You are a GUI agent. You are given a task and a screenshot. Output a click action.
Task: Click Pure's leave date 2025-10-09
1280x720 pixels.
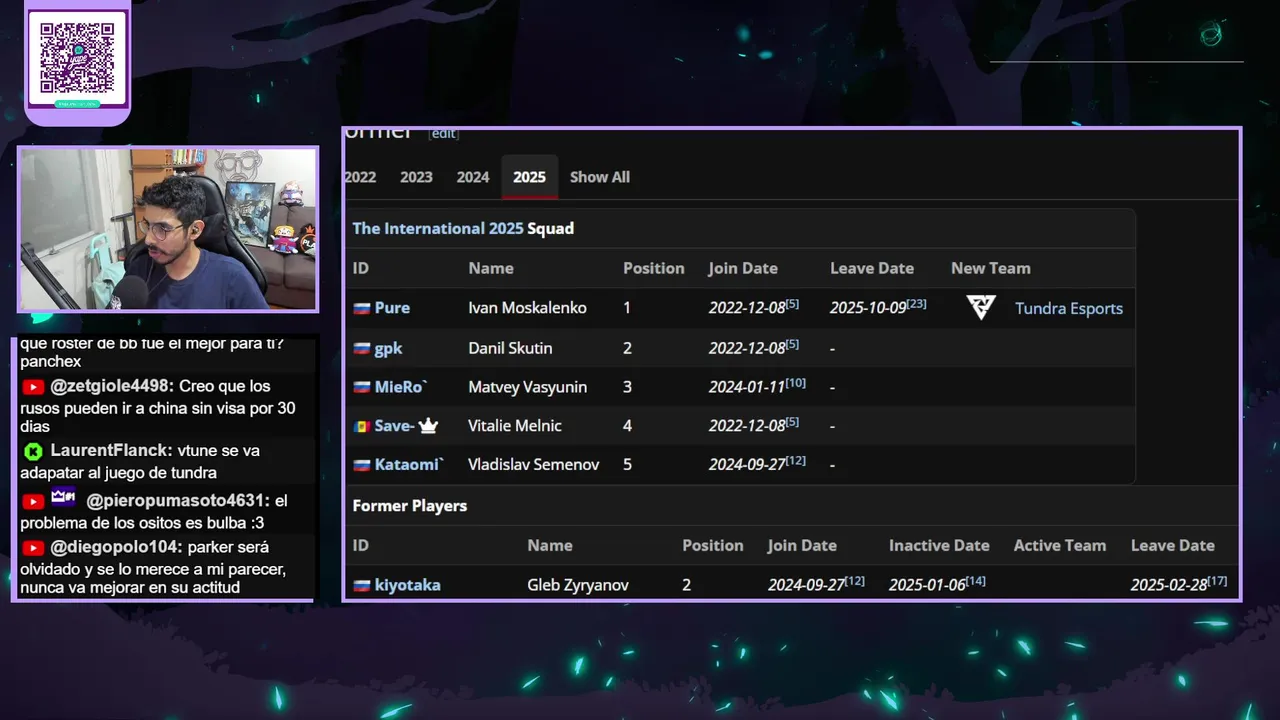coord(867,309)
